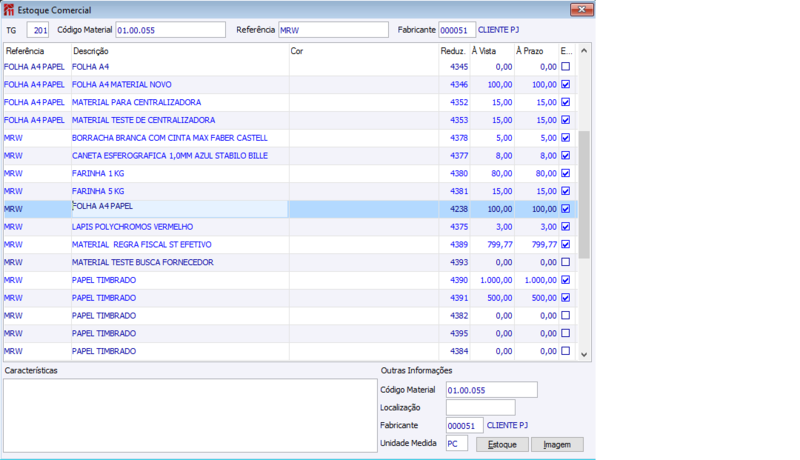
Task: Click the Referência search field with MRW
Action: [x=333, y=30]
